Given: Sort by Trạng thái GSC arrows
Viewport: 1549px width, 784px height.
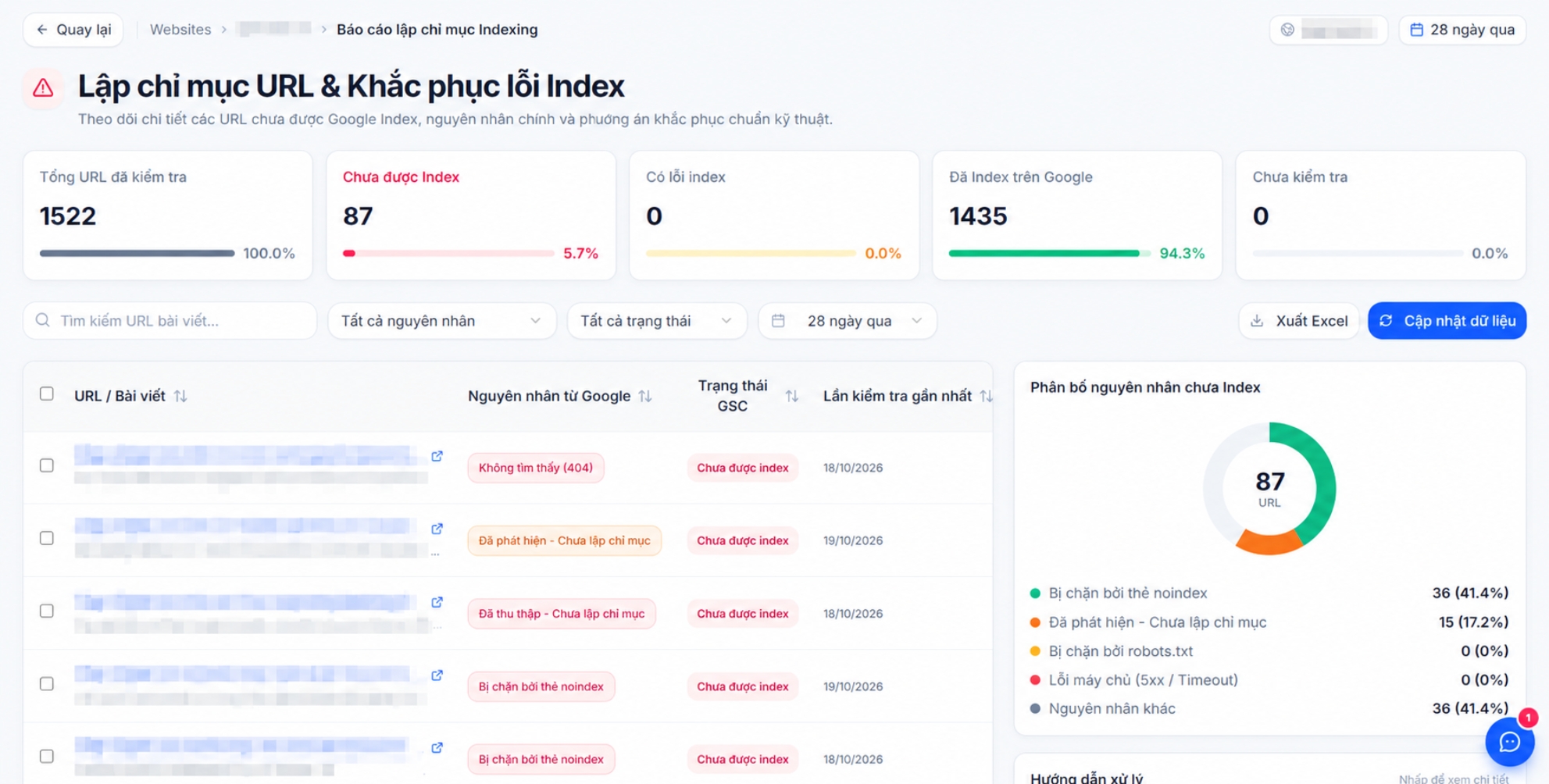Looking at the screenshot, I should point(791,396).
